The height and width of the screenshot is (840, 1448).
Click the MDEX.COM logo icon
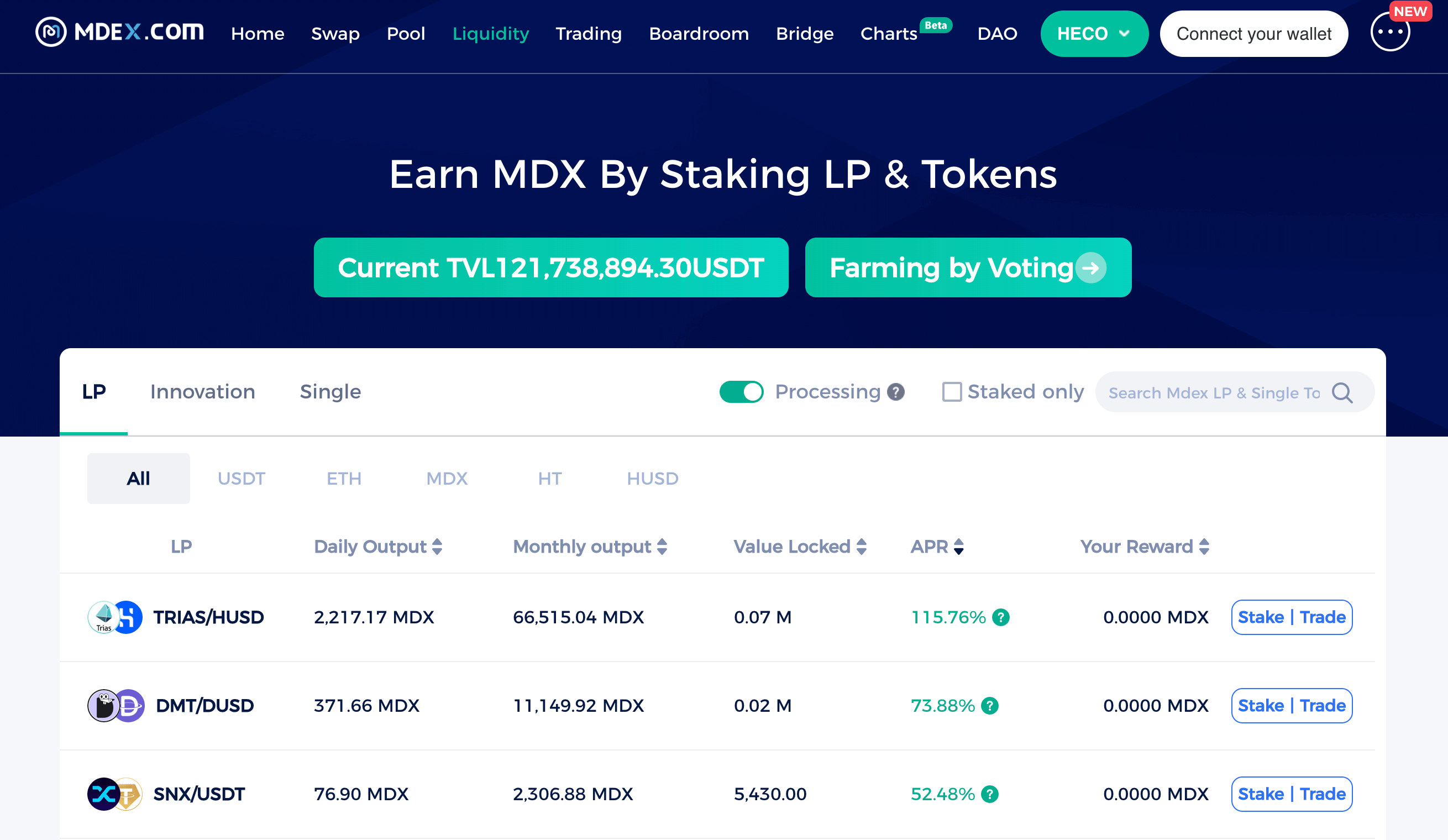(50, 32)
